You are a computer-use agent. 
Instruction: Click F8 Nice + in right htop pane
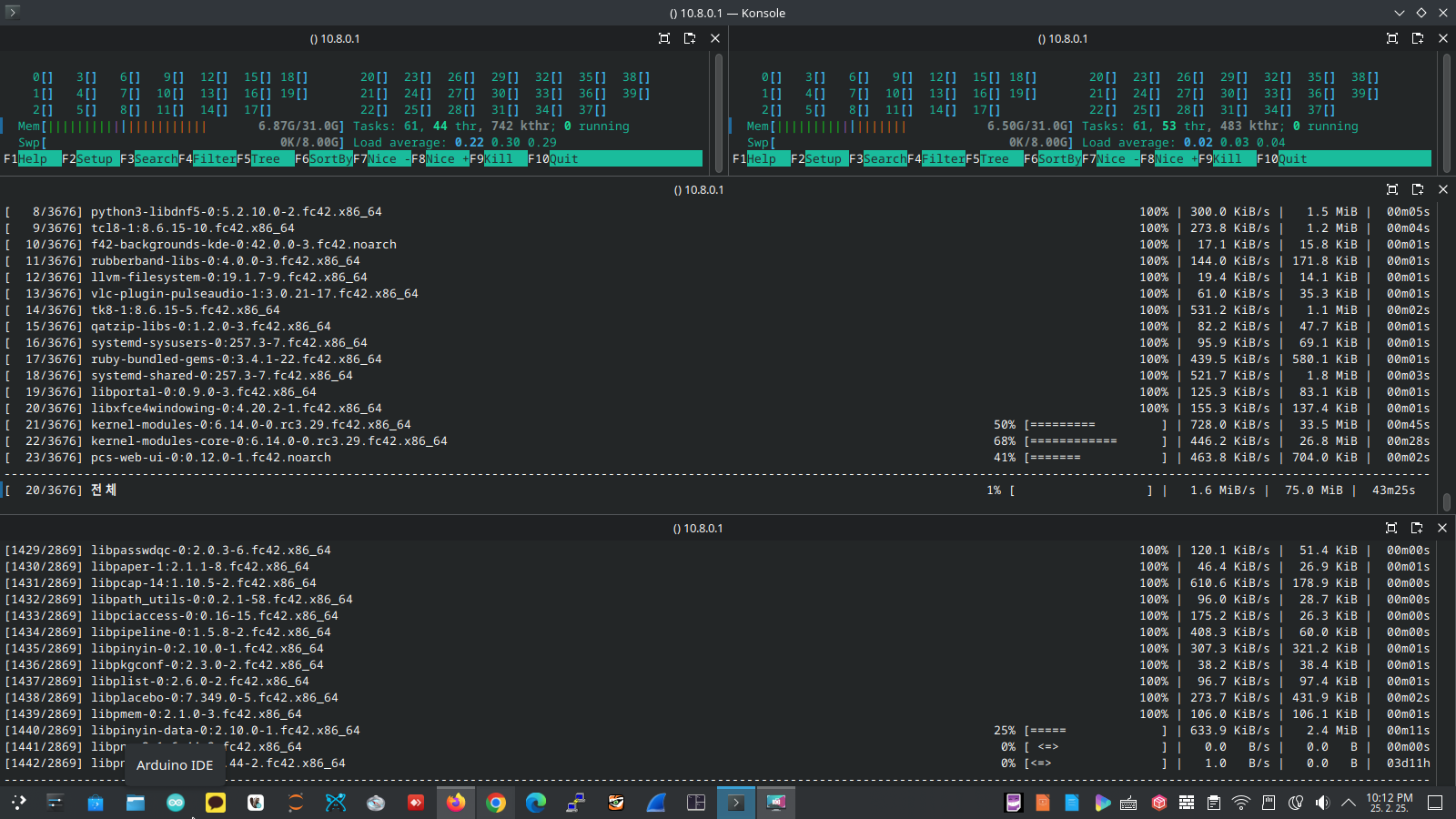tap(1169, 158)
